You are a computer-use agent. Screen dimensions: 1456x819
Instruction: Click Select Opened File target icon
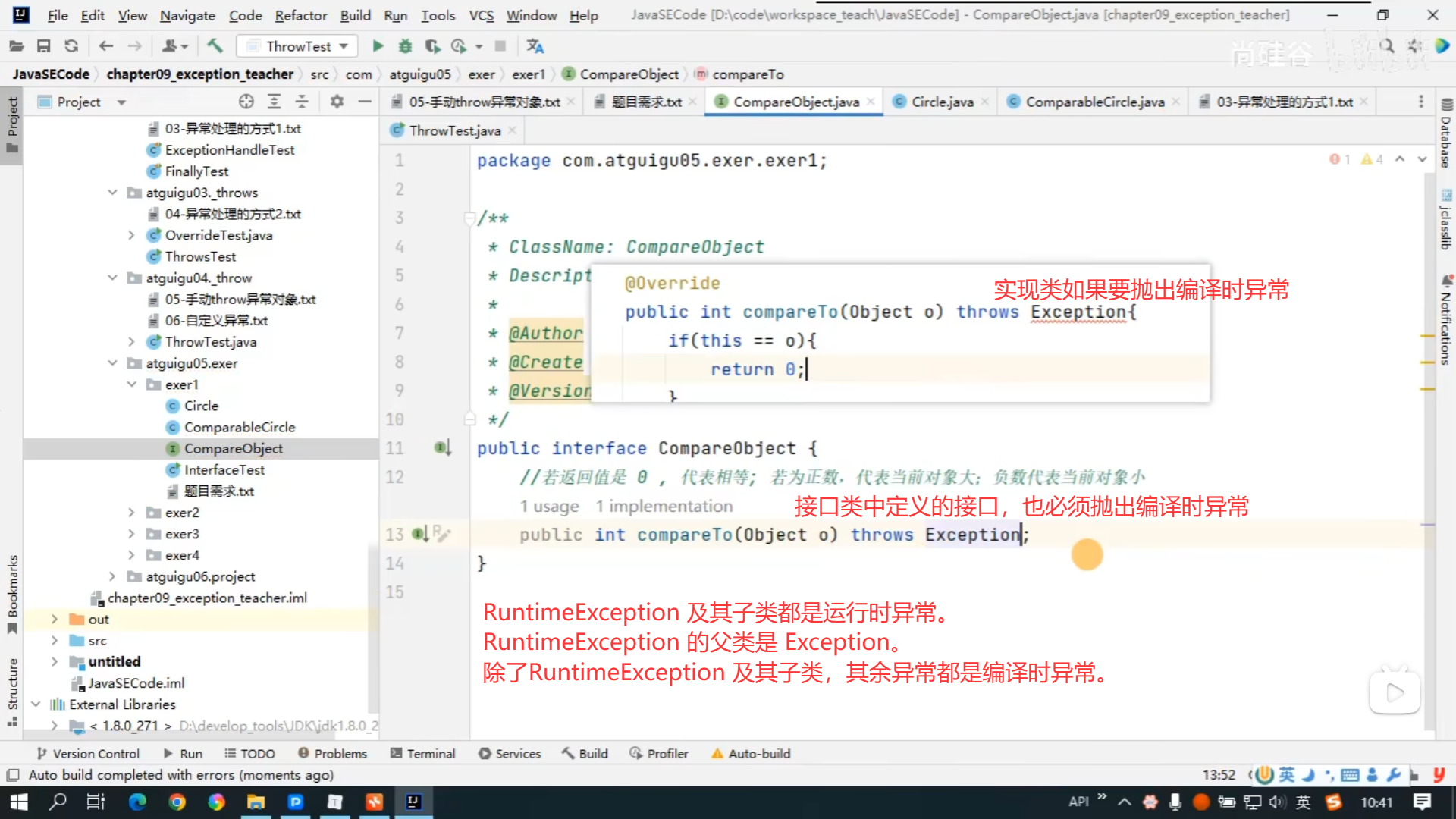(x=246, y=102)
